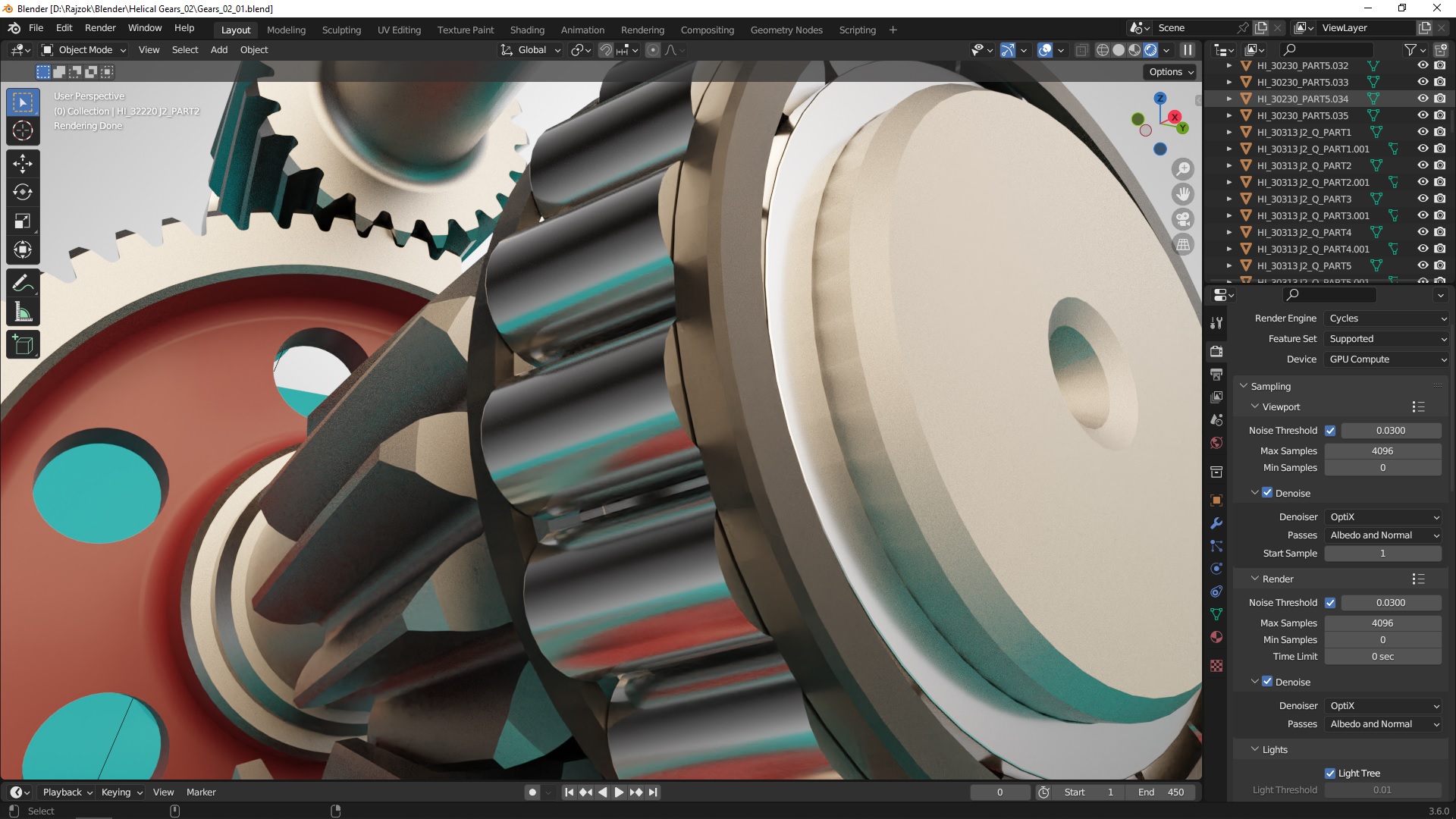Click the Options button
1456x819 pixels.
[1171, 72]
